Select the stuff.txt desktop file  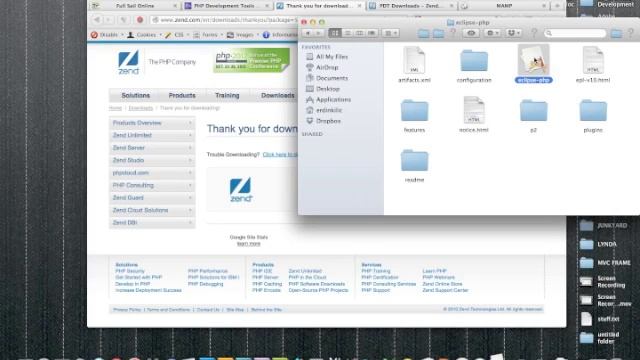pyautogui.click(x=599, y=319)
